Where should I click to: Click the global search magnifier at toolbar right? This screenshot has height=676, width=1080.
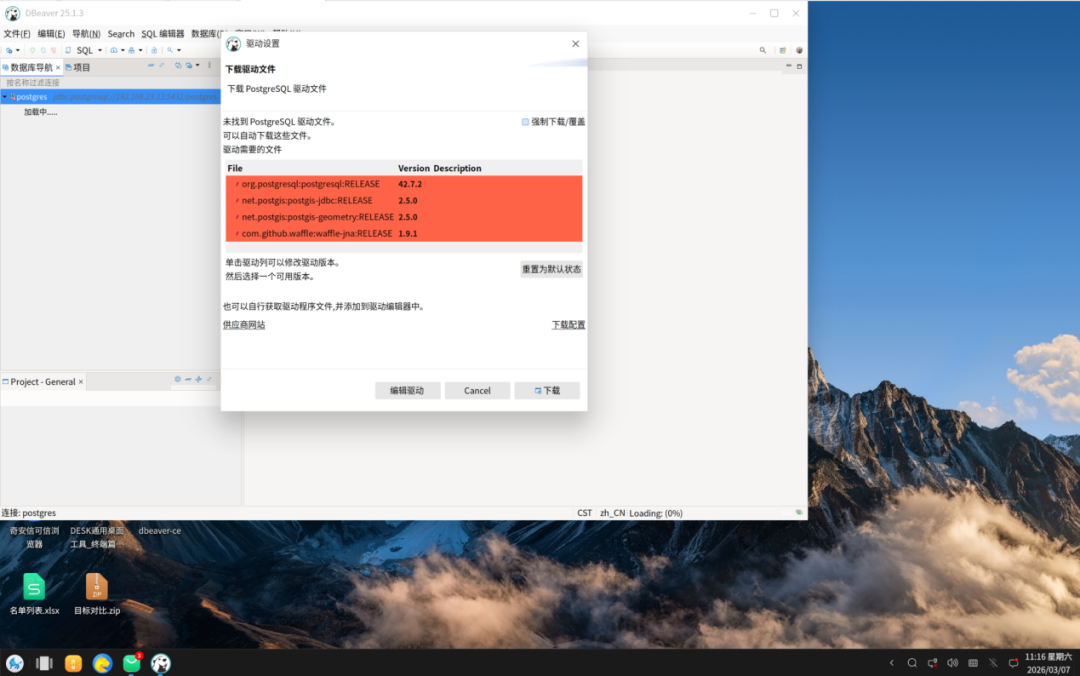(762, 50)
